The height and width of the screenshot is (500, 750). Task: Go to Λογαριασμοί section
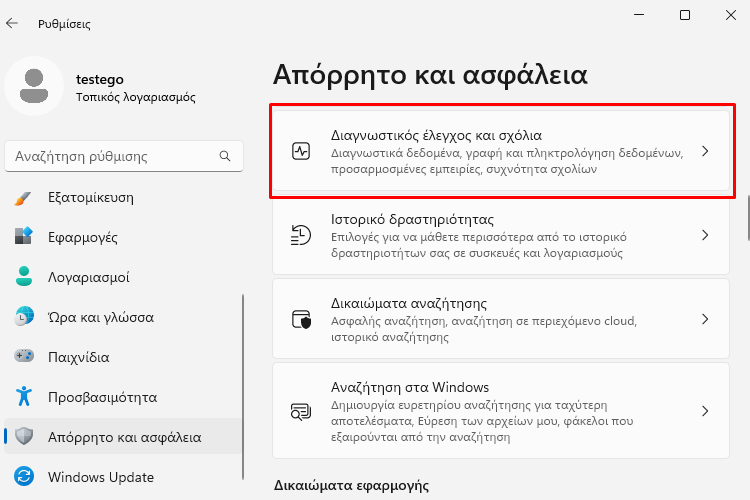pyautogui.click(x=123, y=277)
